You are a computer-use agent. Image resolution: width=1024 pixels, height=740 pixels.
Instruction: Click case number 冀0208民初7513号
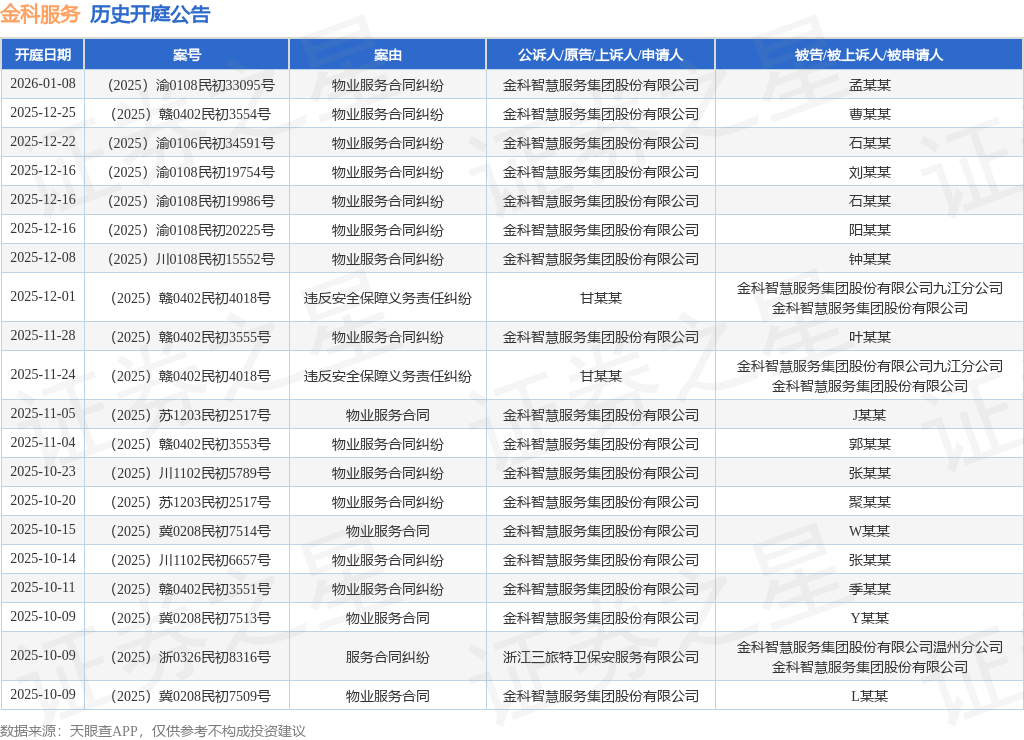tap(191, 618)
